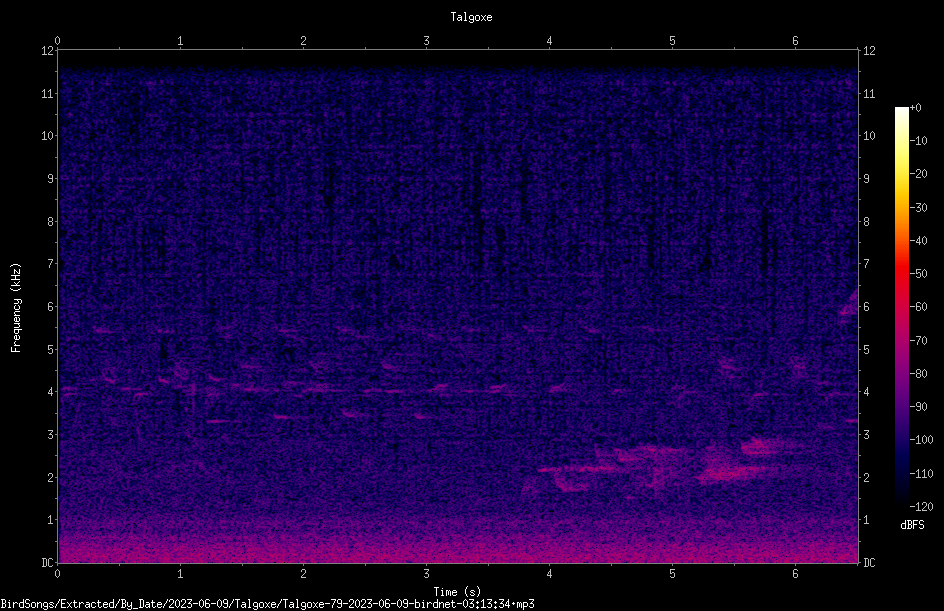This screenshot has width=944, height=611.
Task: Click the "-120" value on the color scale
Action: (922, 507)
